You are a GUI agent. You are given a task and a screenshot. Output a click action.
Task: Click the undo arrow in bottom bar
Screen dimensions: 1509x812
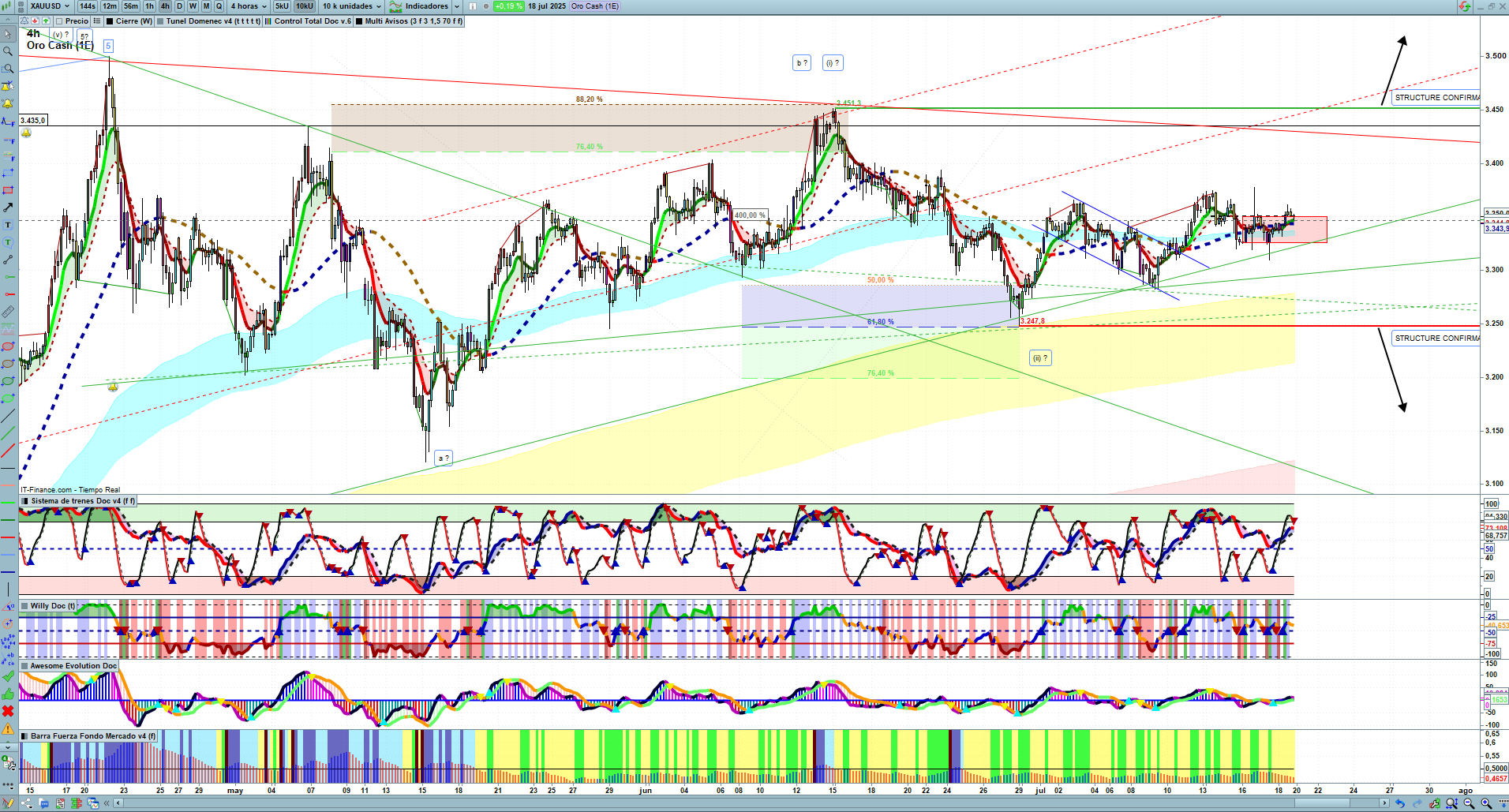click(x=1399, y=803)
